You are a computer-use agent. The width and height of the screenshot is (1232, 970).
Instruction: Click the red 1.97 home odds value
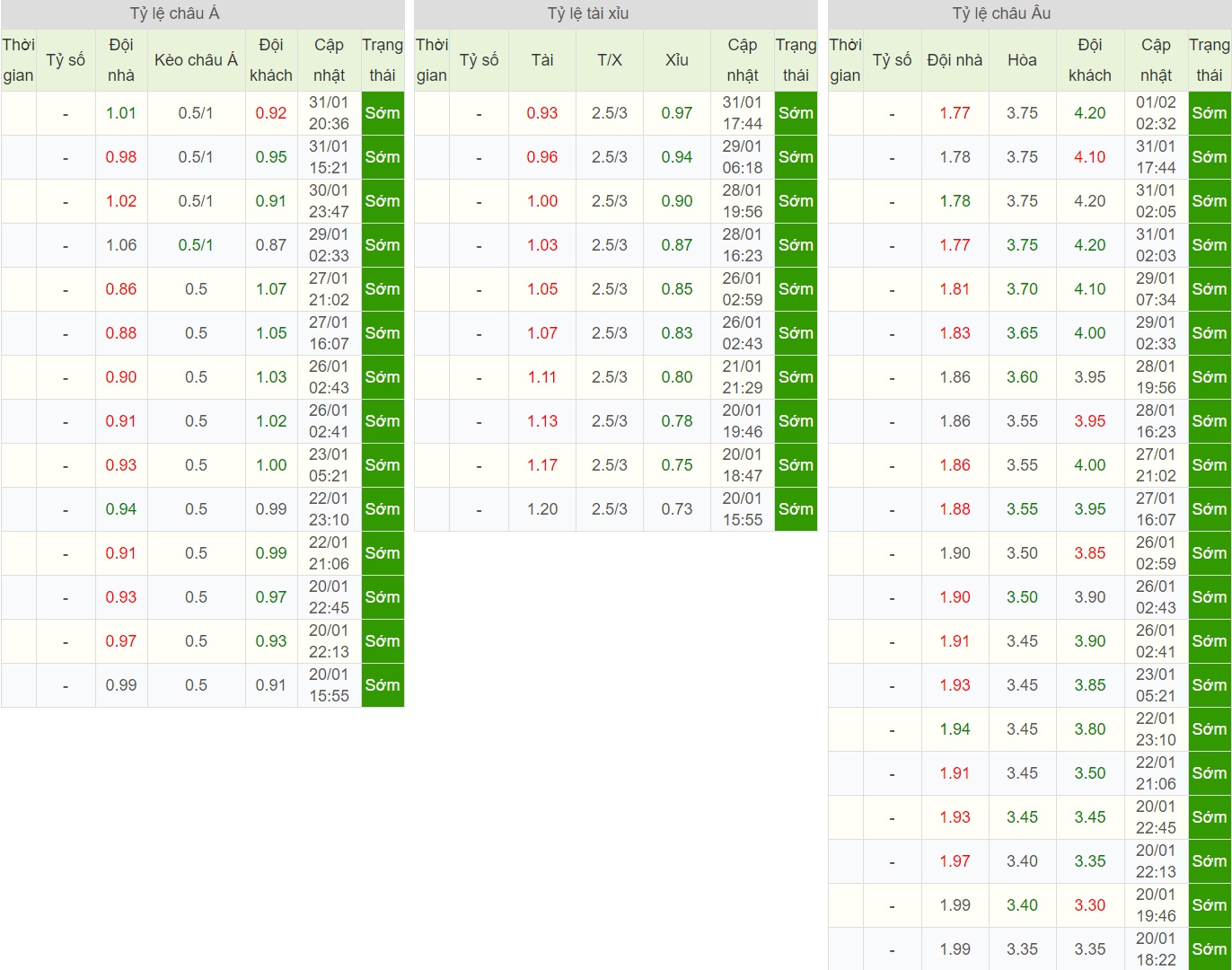point(955,861)
